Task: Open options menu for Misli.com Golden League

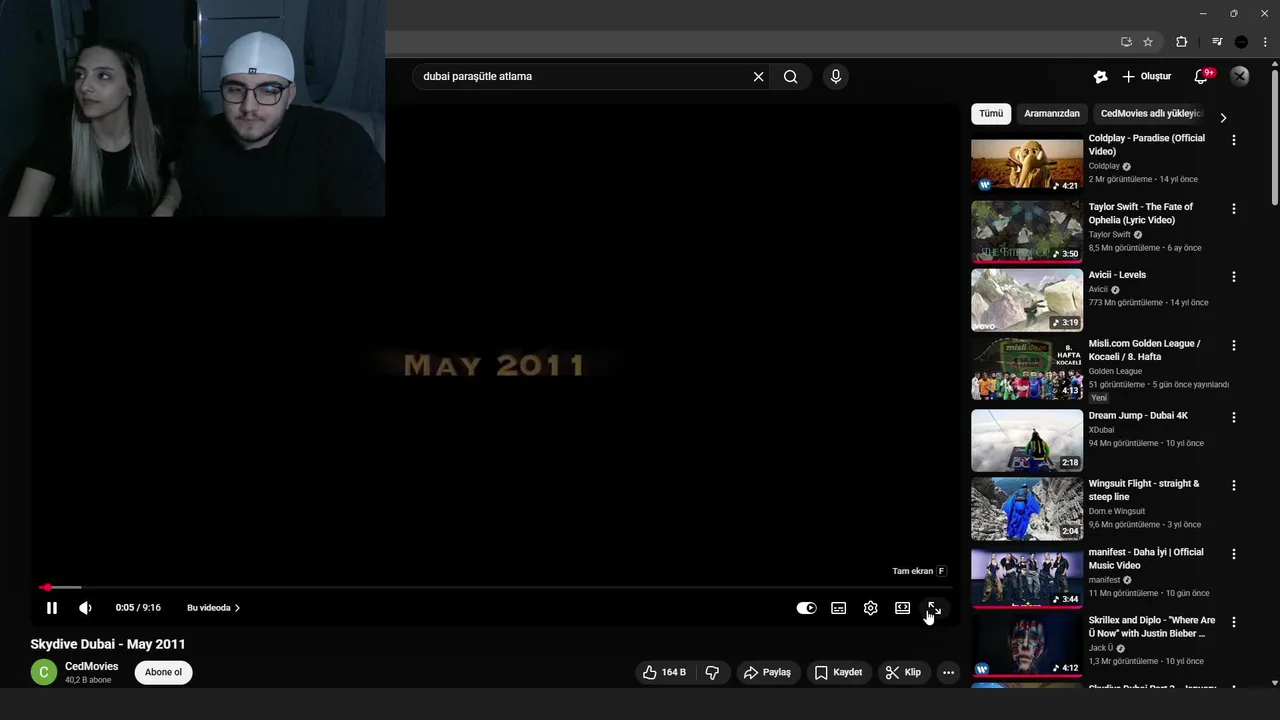Action: (x=1233, y=345)
